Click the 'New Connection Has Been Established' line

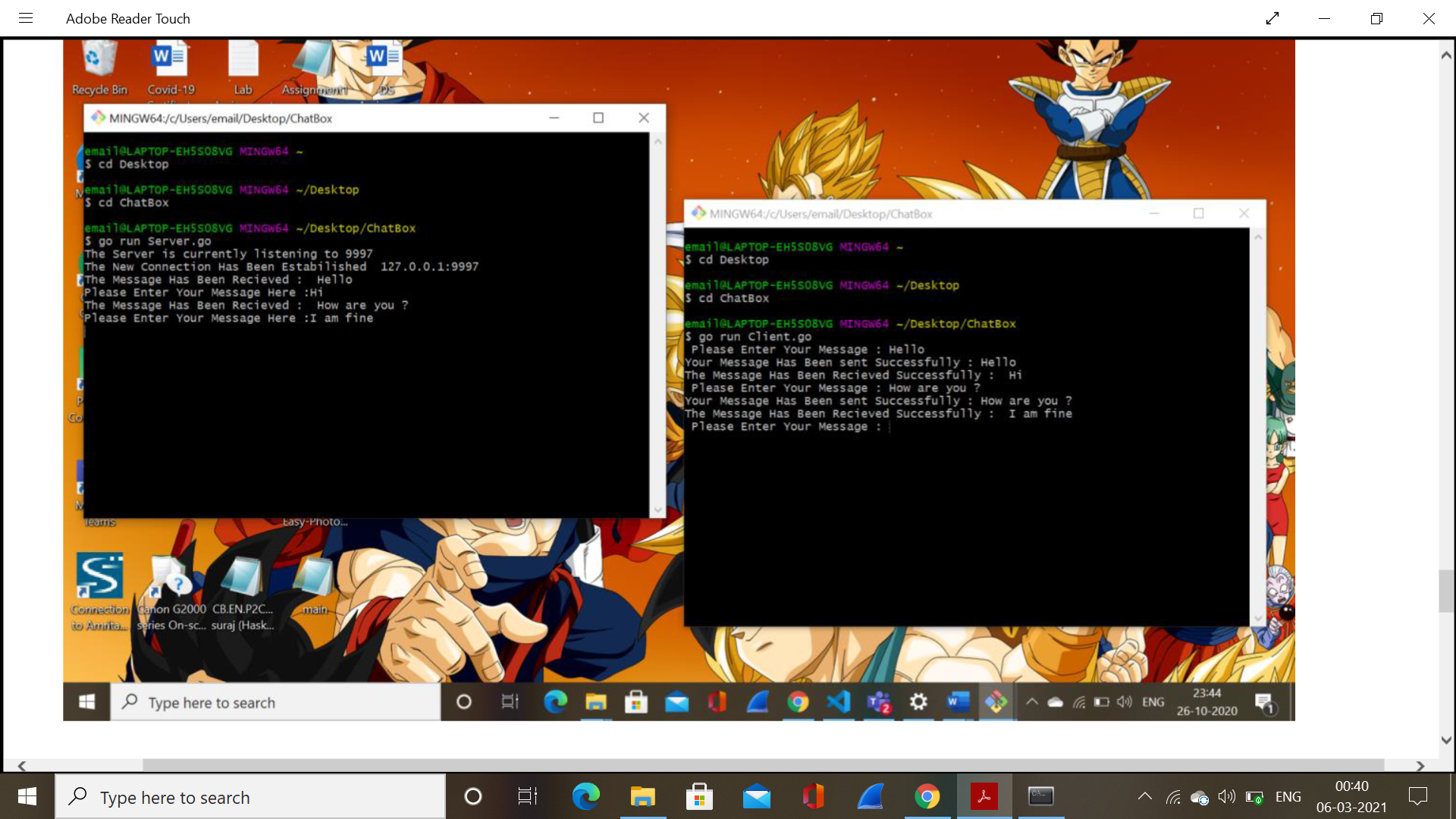point(281,267)
